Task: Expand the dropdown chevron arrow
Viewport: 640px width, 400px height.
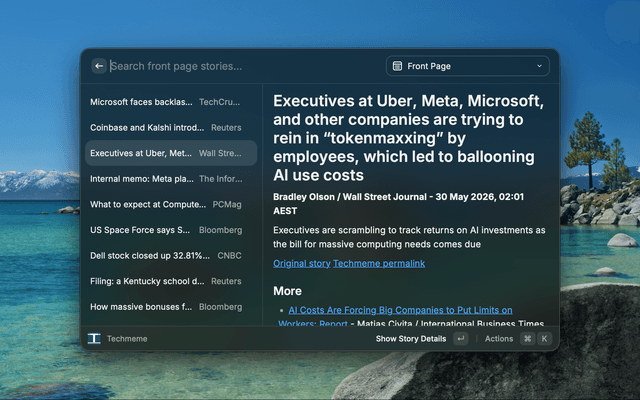Action: 539,66
